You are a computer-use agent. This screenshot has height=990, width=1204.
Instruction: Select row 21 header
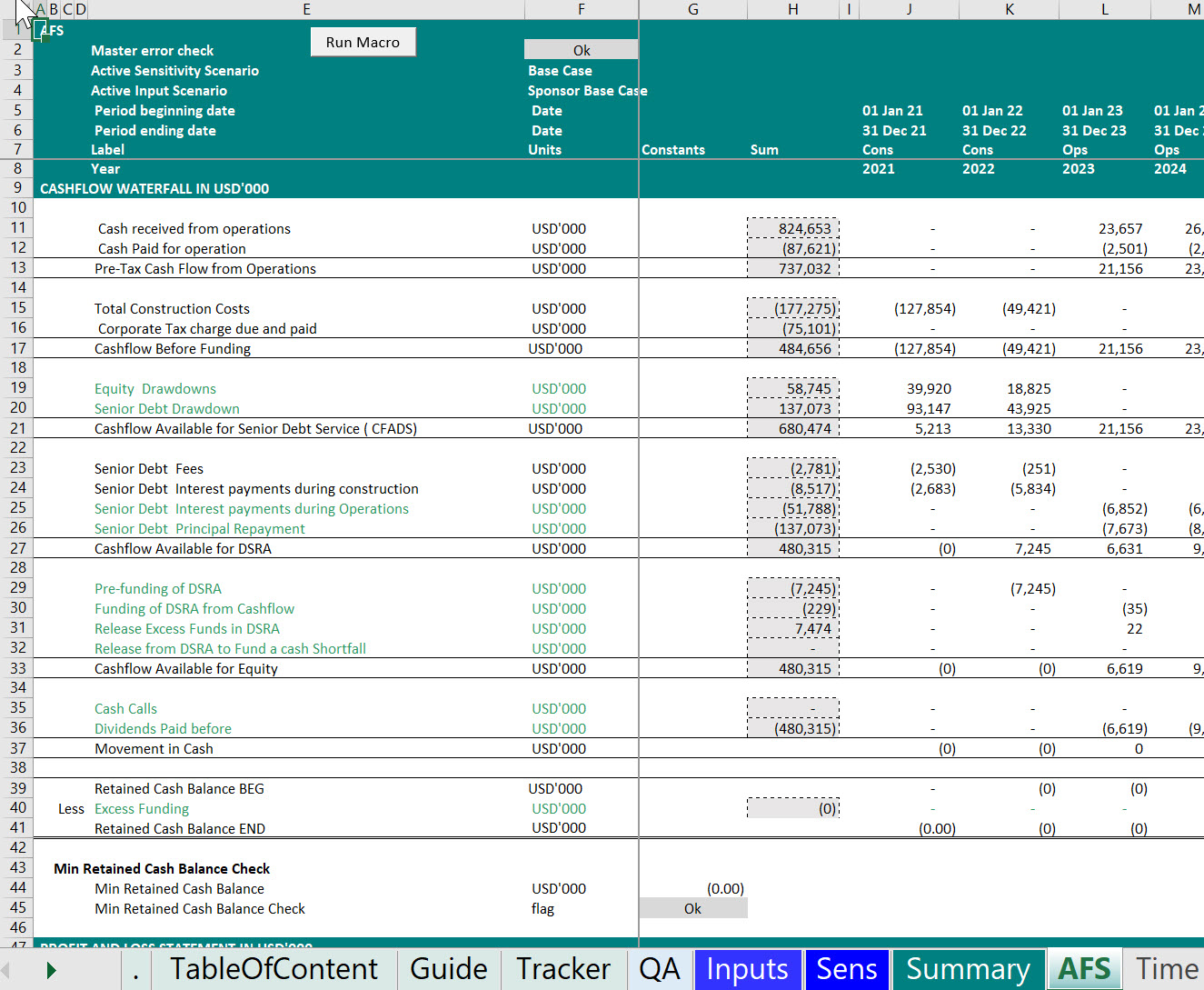16,428
